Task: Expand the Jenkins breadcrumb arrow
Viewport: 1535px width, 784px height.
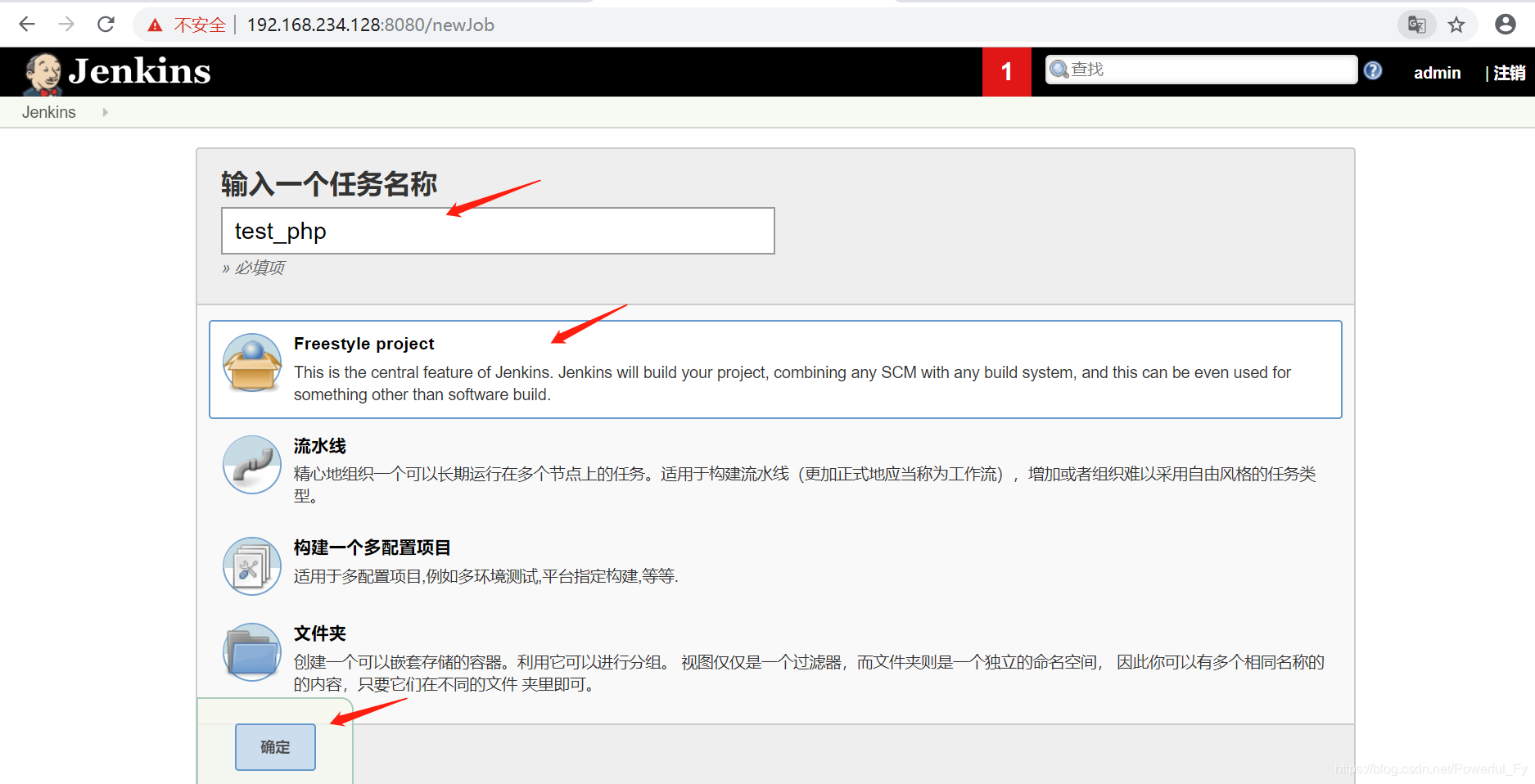Action: click(105, 112)
